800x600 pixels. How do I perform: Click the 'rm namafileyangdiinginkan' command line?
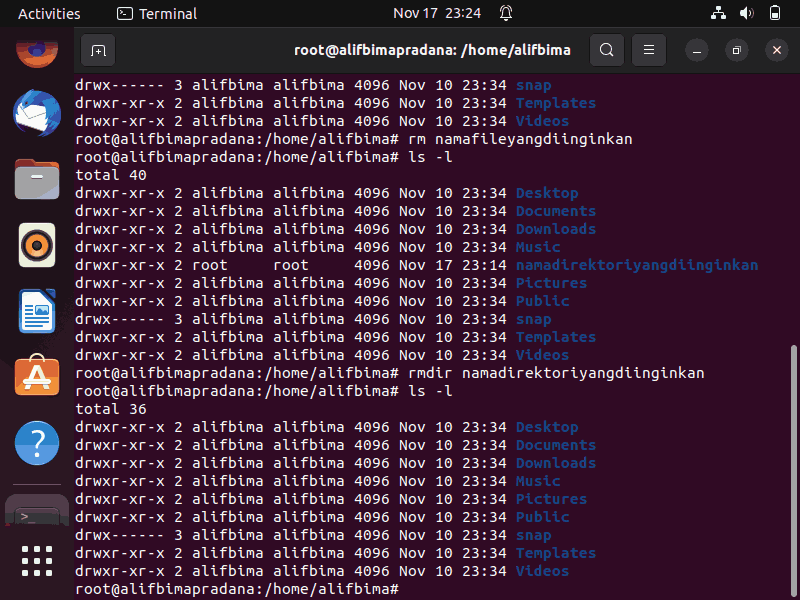click(354, 139)
